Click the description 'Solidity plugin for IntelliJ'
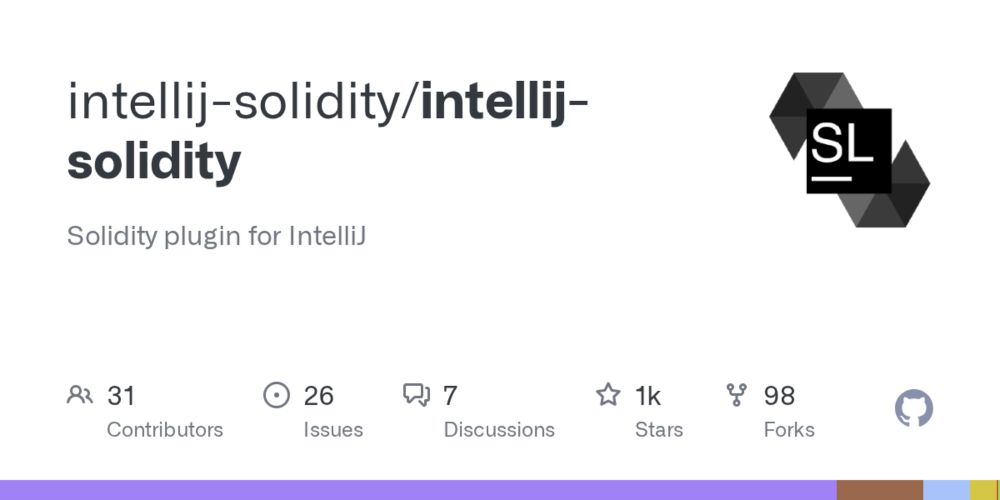The image size is (1000, 500). (216, 237)
